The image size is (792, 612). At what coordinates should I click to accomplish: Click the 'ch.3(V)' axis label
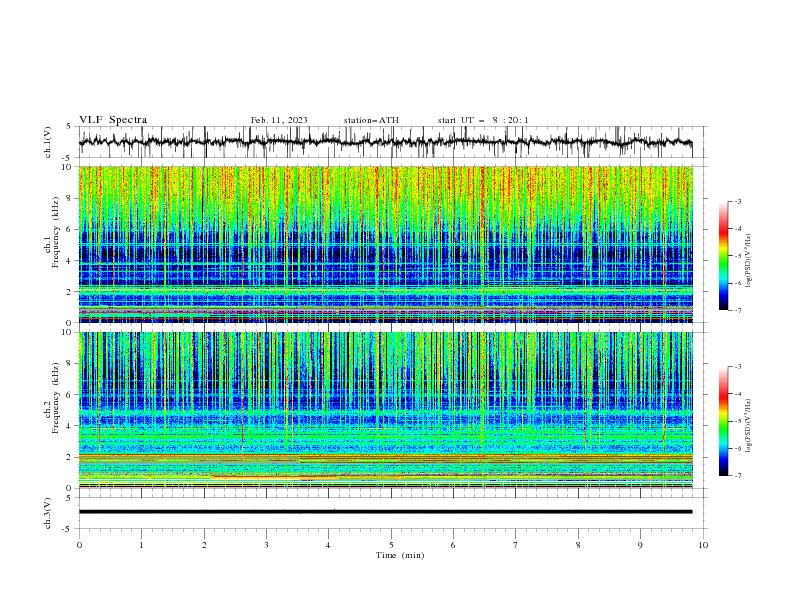(x=48, y=513)
